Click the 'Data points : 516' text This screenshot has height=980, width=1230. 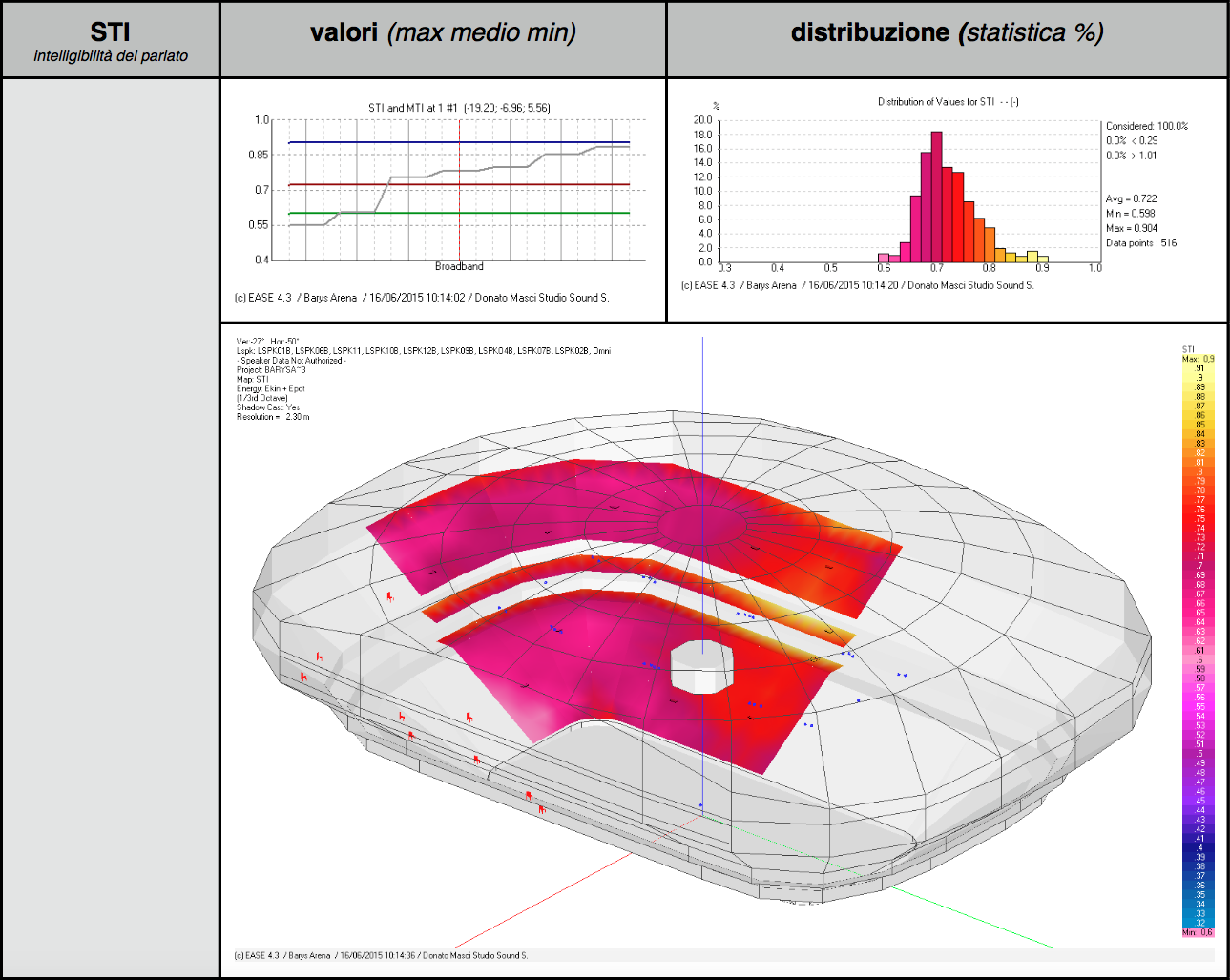pos(1141,242)
